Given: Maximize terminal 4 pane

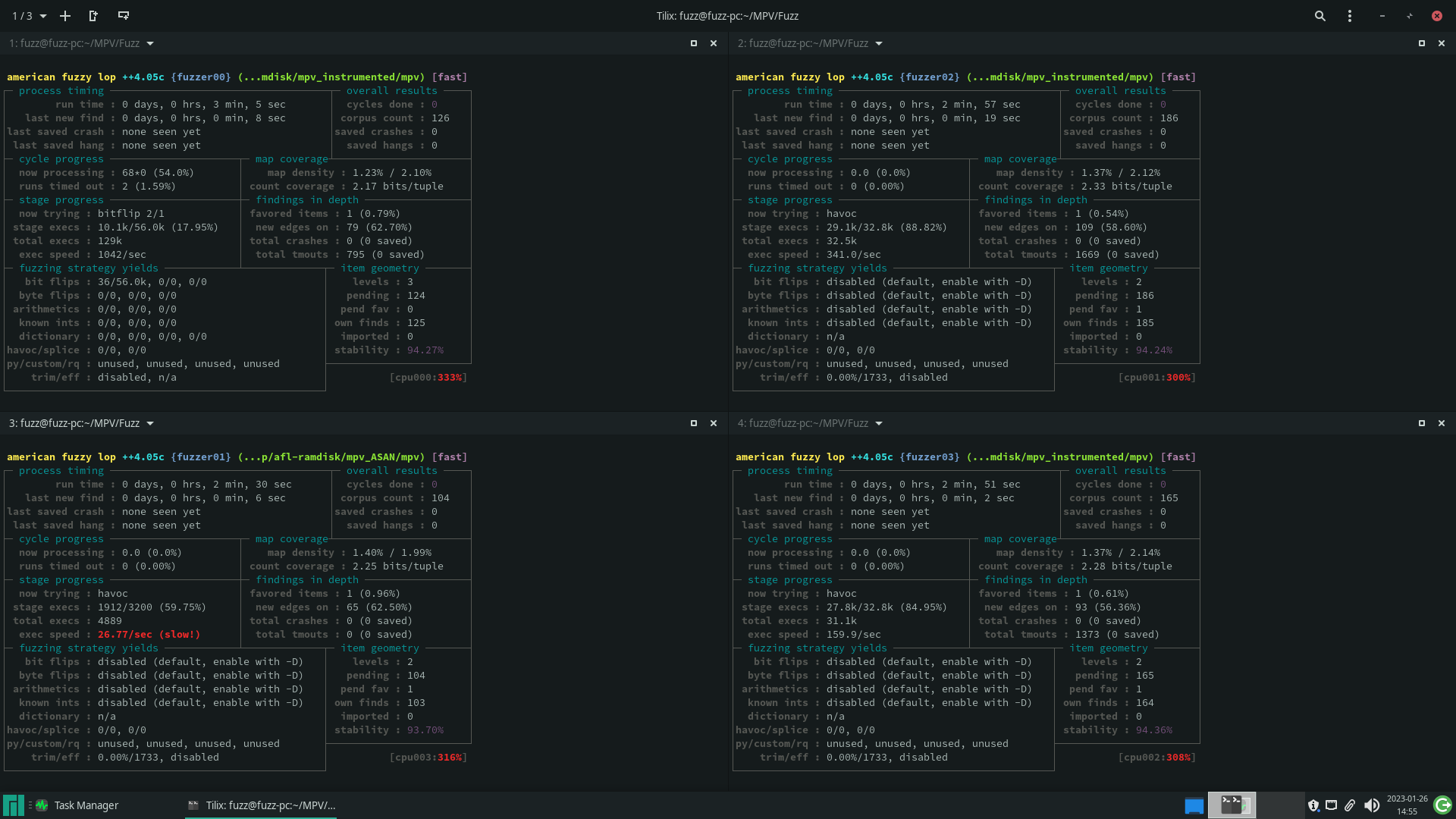Looking at the screenshot, I should 1421,423.
